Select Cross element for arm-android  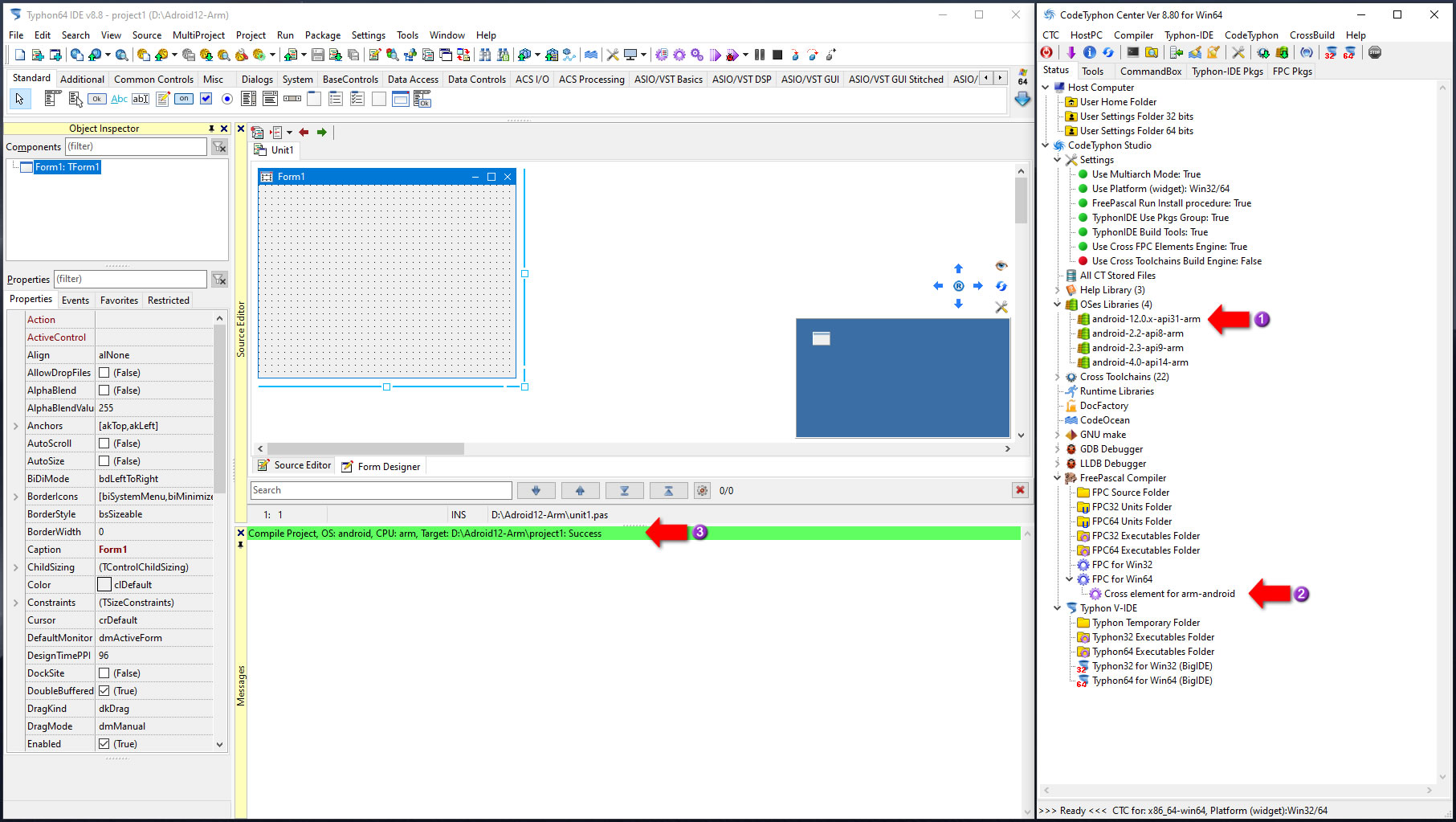[x=1168, y=594]
